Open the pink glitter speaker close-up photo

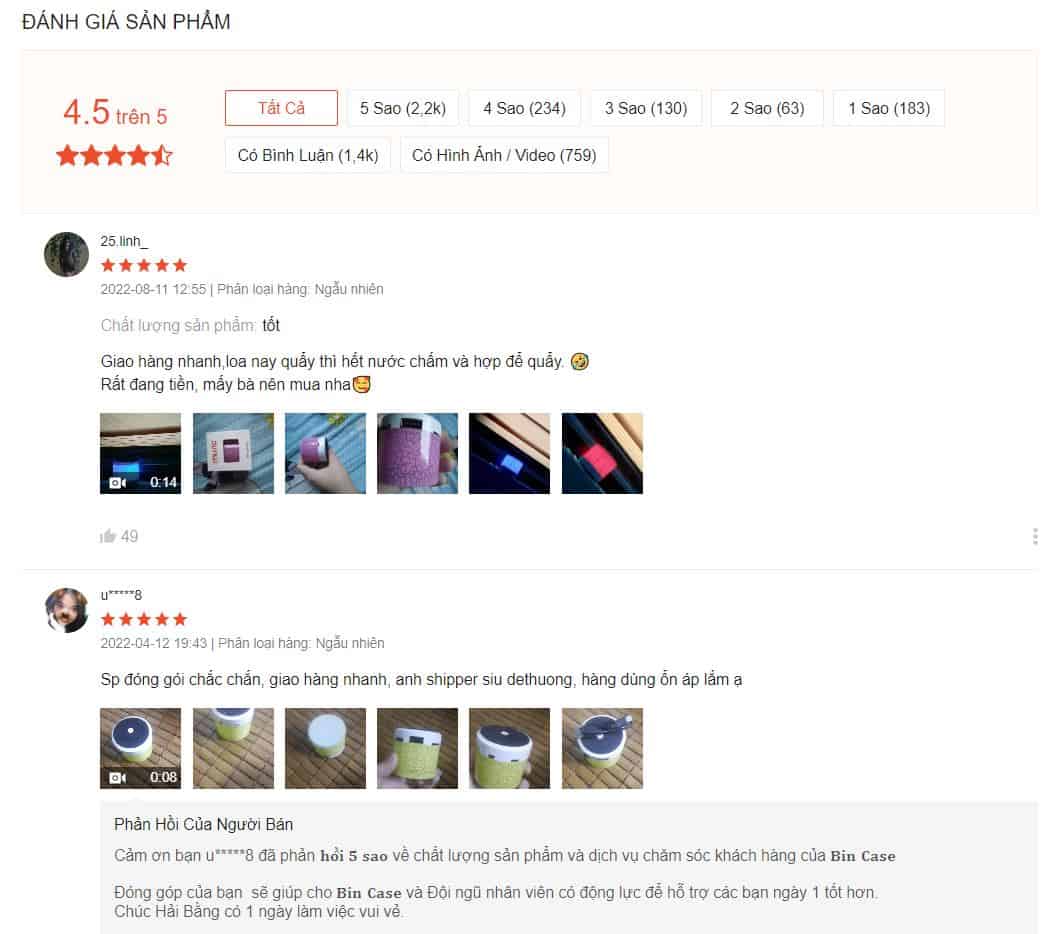click(x=417, y=453)
